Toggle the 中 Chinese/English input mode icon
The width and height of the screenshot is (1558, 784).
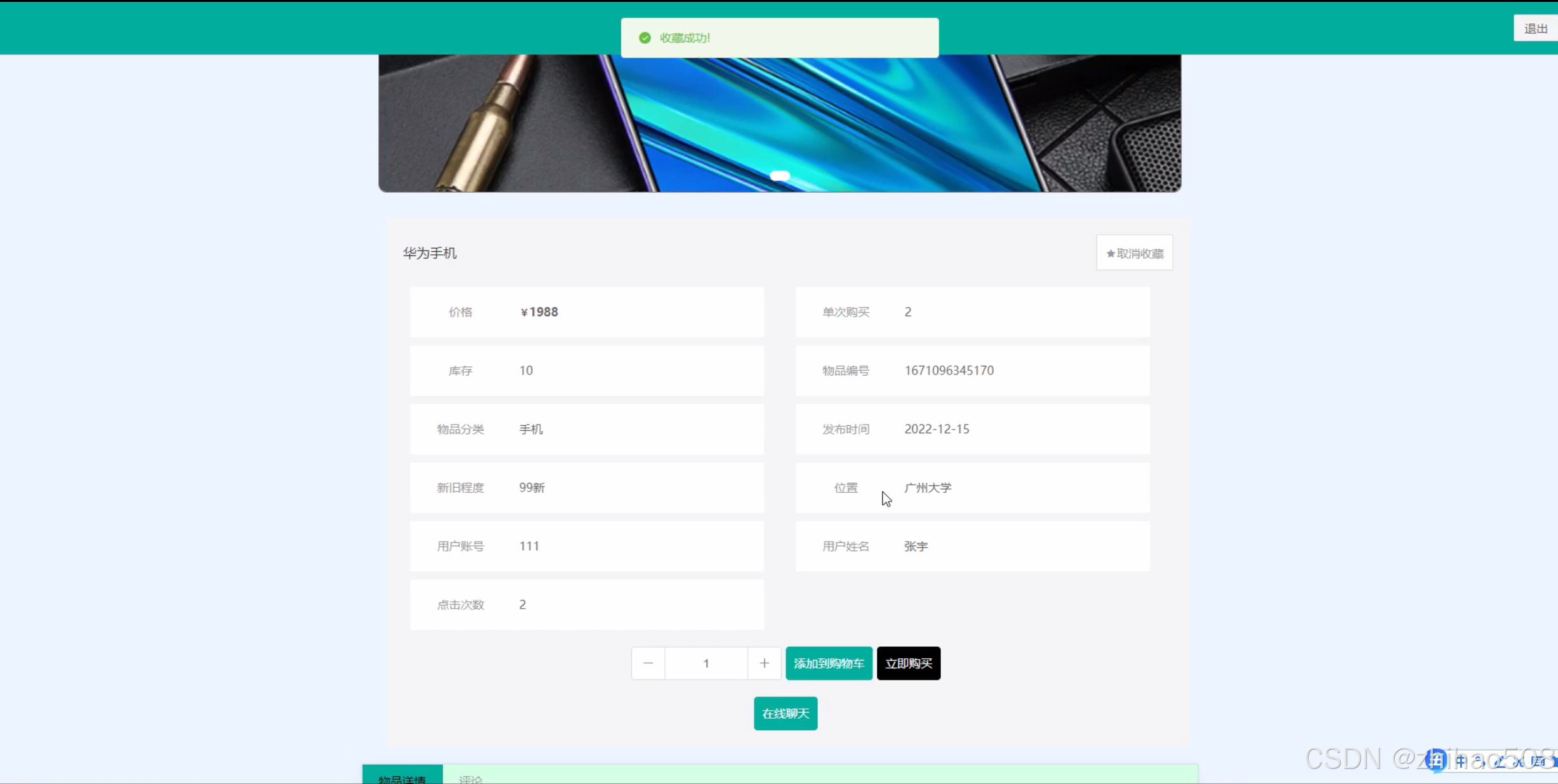pos(1461,761)
